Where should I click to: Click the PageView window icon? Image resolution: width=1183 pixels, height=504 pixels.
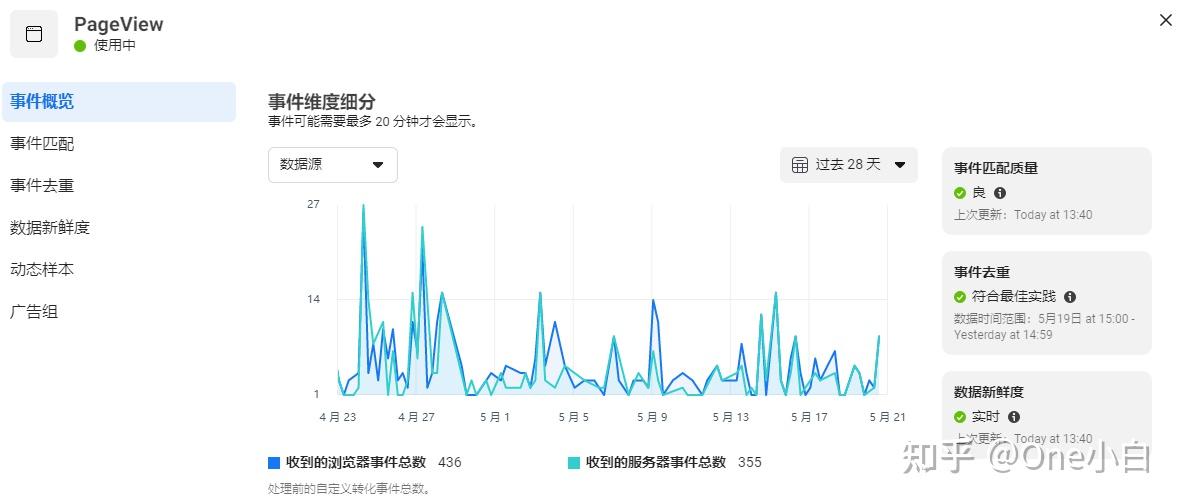click(x=34, y=34)
